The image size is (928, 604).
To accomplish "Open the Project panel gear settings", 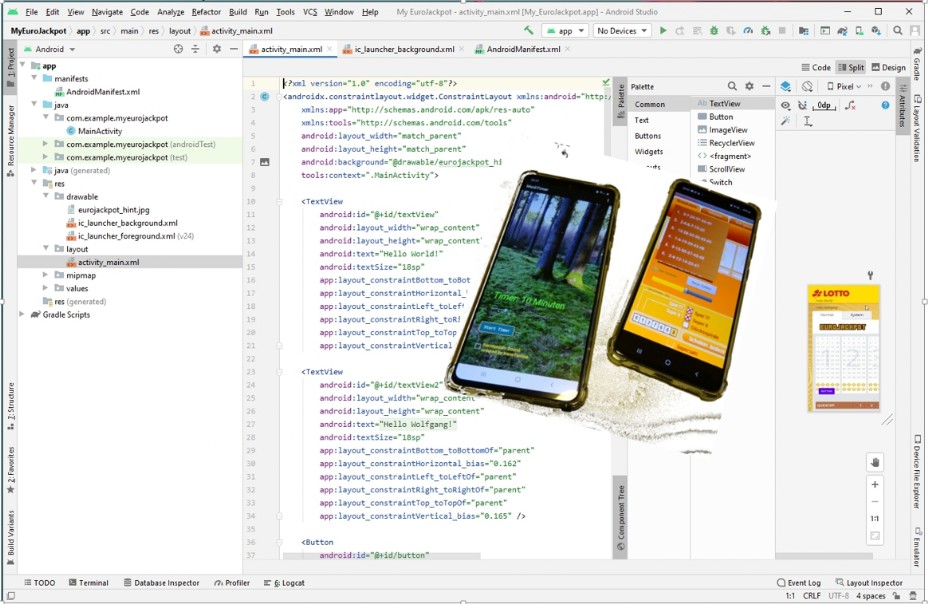I will coord(216,49).
